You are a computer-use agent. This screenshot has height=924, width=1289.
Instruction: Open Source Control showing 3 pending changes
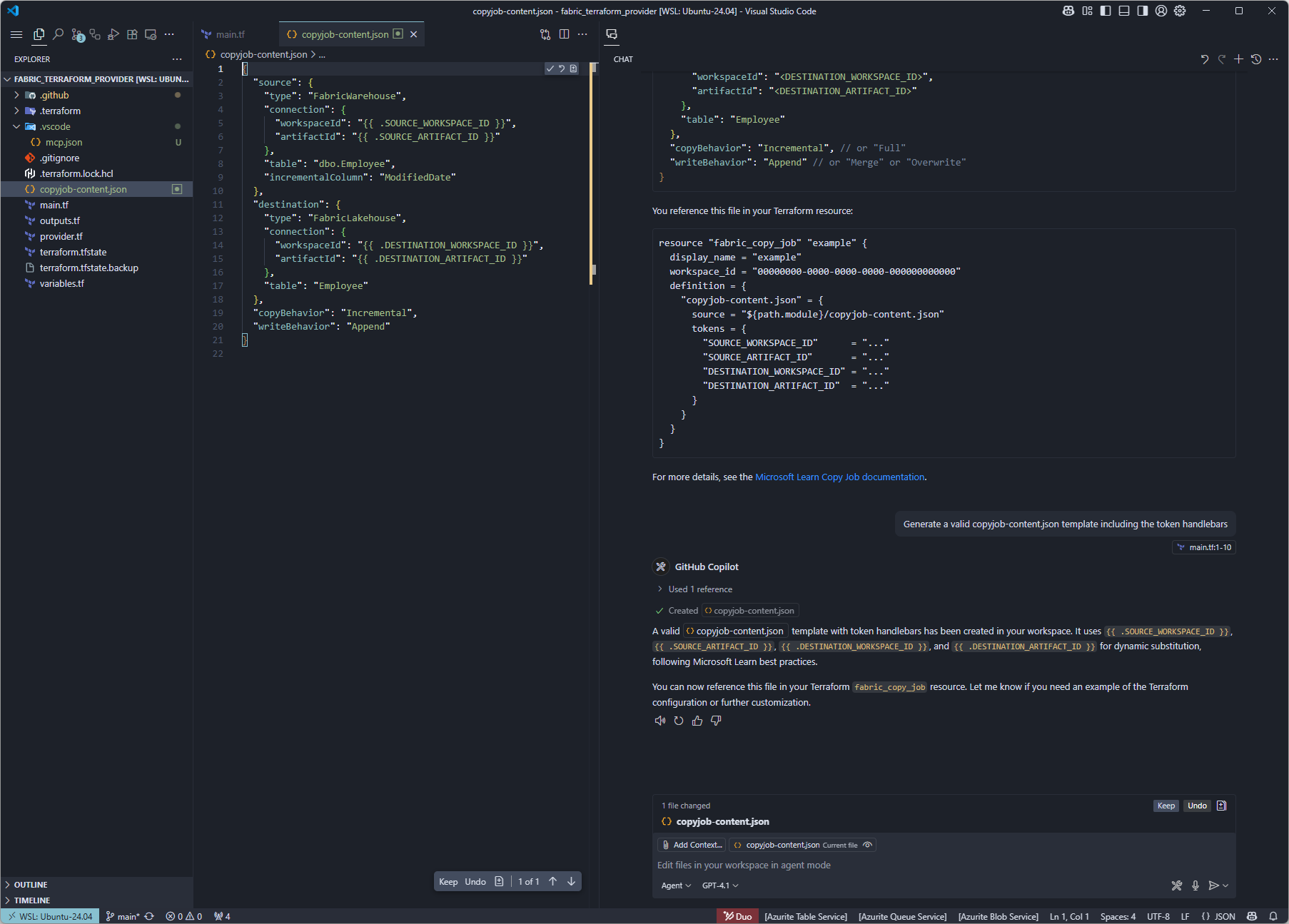(77, 34)
